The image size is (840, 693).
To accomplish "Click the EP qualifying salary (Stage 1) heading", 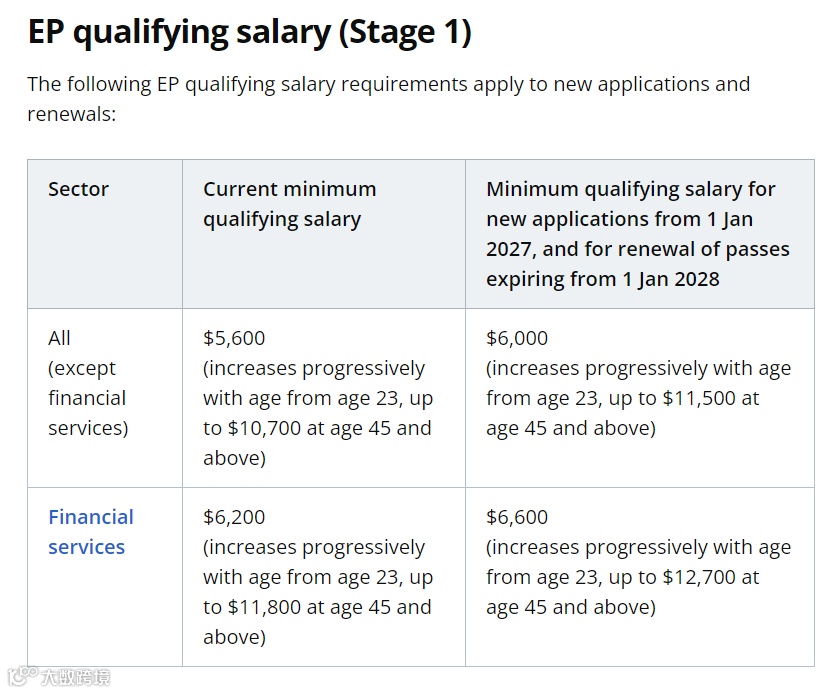I will [250, 32].
